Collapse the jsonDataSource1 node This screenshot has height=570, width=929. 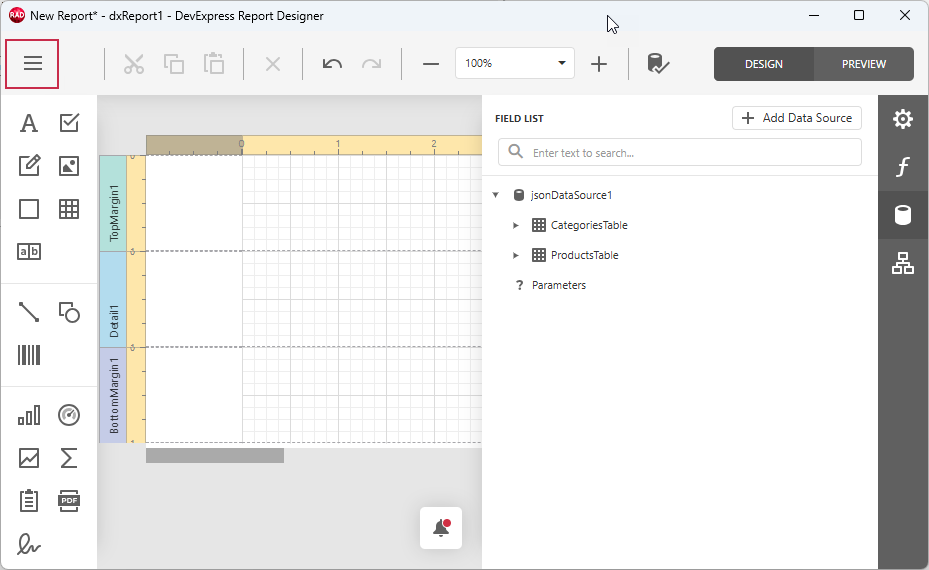[x=496, y=195]
